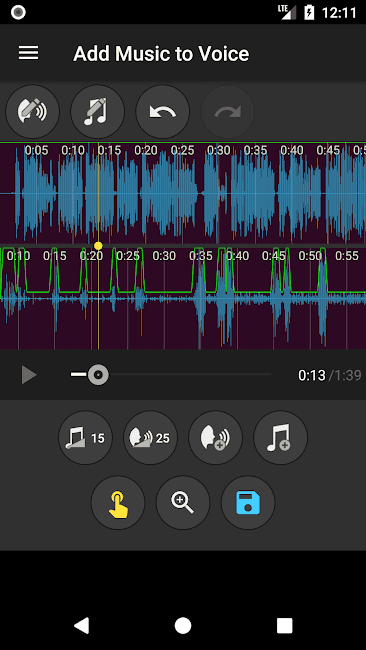This screenshot has width=366, height=650.
Task: Tap the greyed-out redo arrow
Action: pos(228,112)
